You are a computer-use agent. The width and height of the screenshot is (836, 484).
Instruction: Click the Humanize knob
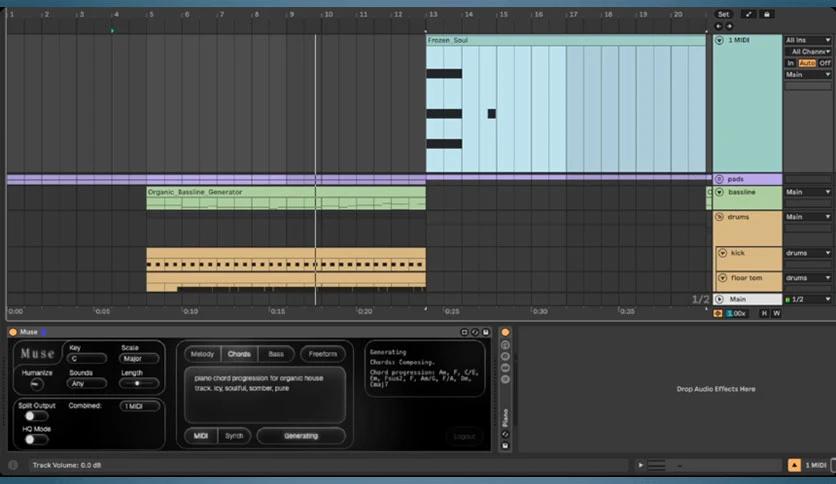click(x=36, y=384)
